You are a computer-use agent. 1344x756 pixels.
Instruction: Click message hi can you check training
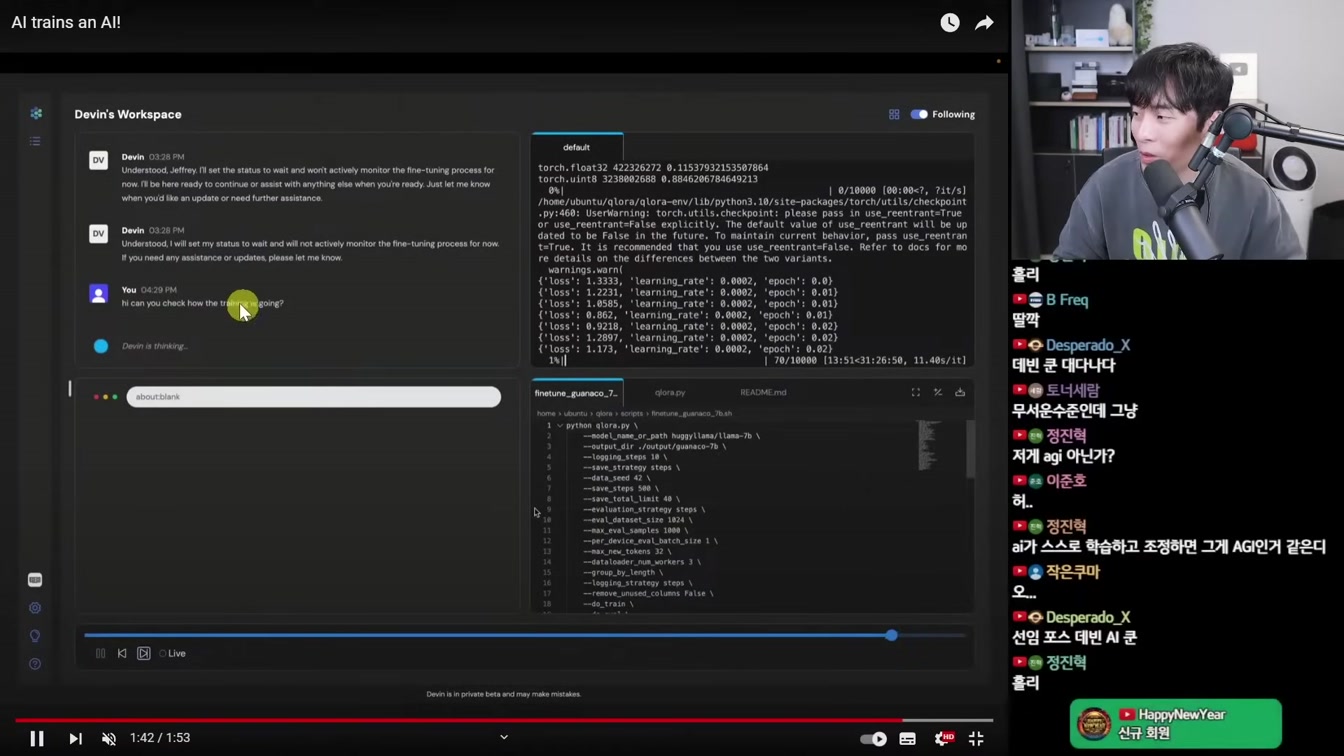point(202,303)
